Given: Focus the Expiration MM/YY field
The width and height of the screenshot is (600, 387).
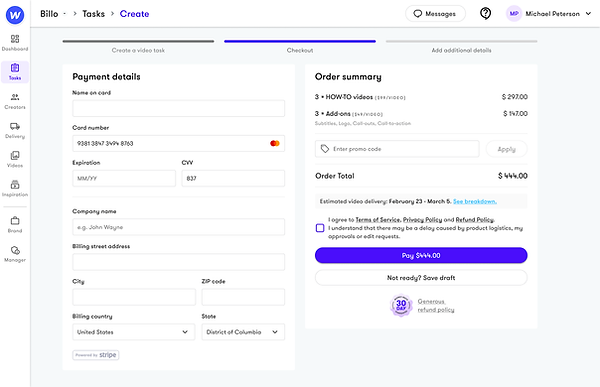Looking at the screenshot, I should click(124, 178).
